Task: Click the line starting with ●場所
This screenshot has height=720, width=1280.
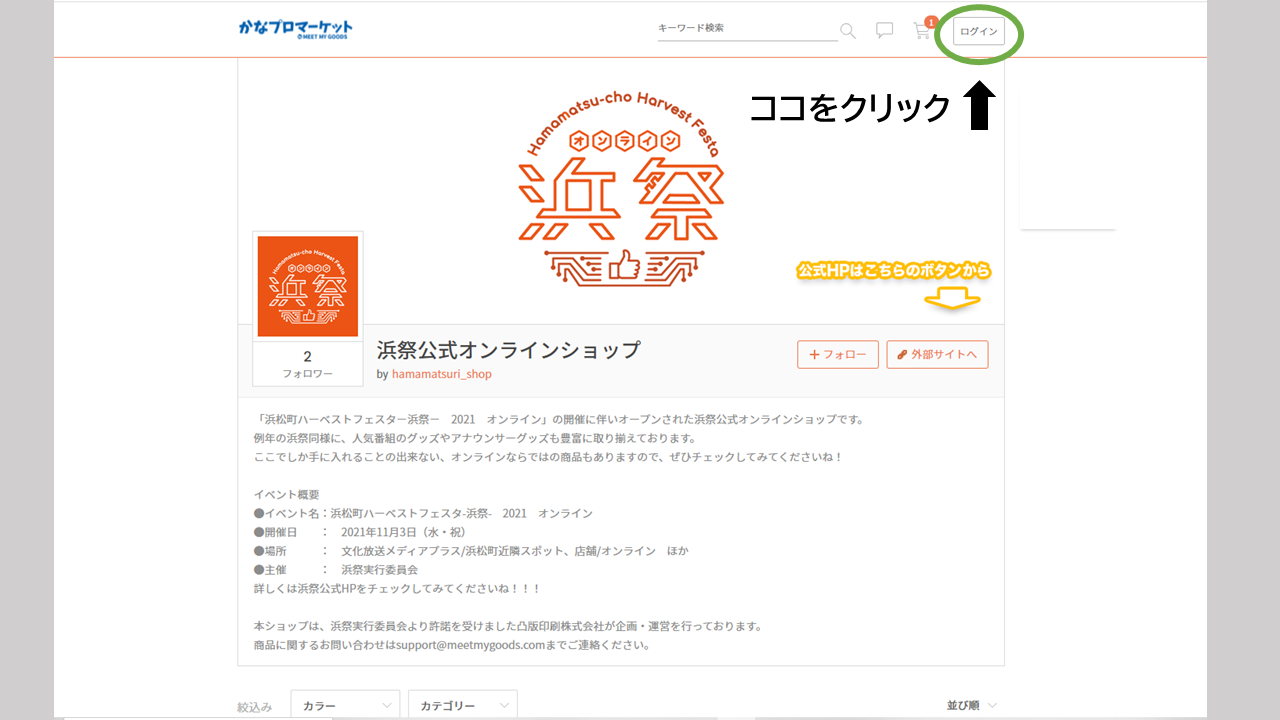Action: tap(471, 551)
